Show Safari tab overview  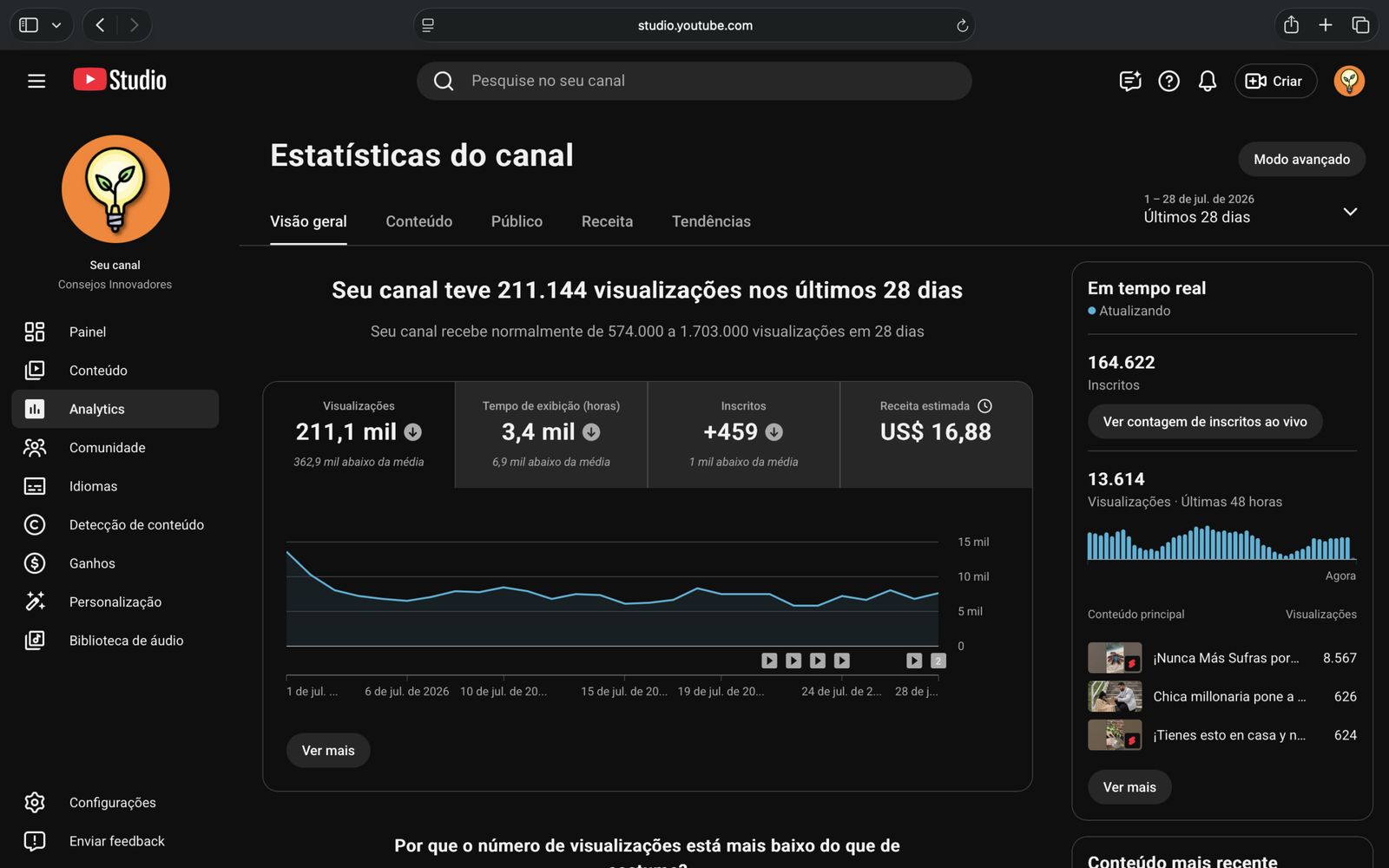pyautogui.click(x=1360, y=25)
